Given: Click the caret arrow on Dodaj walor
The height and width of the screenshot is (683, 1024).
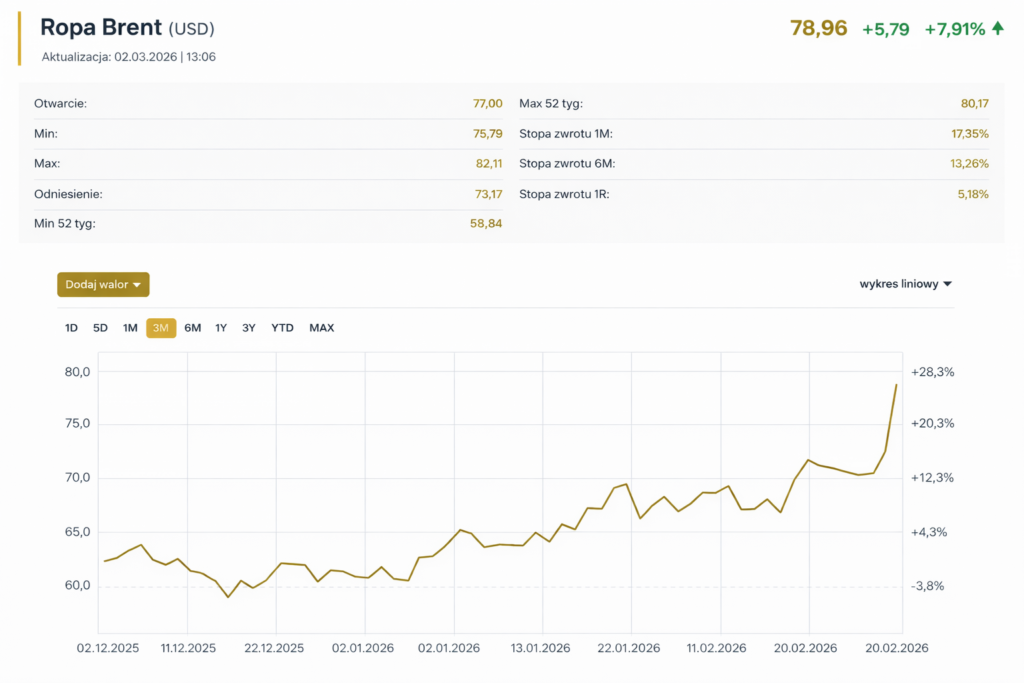Looking at the screenshot, I should point(137,285).
